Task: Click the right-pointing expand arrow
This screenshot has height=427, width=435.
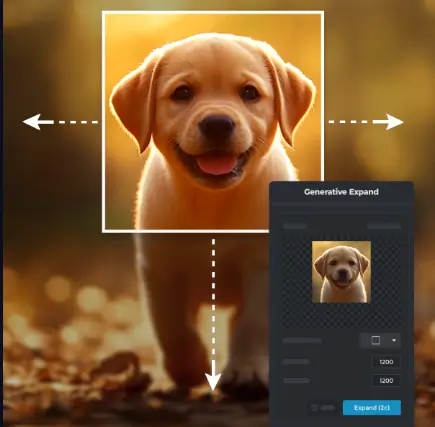Action: [x=388, y=122]
